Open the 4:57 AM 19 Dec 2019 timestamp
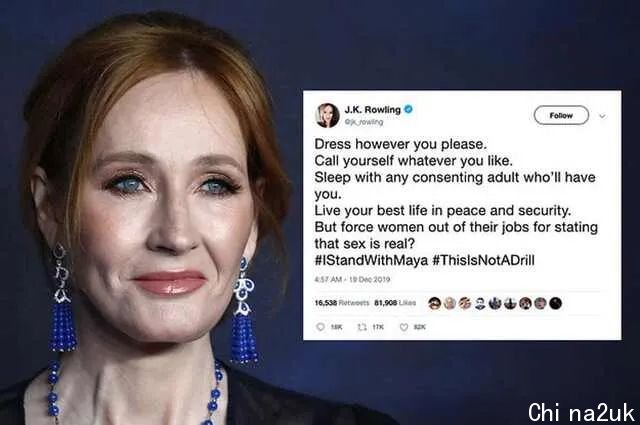This screenshot has height=425, width=640. coord(352,280)
